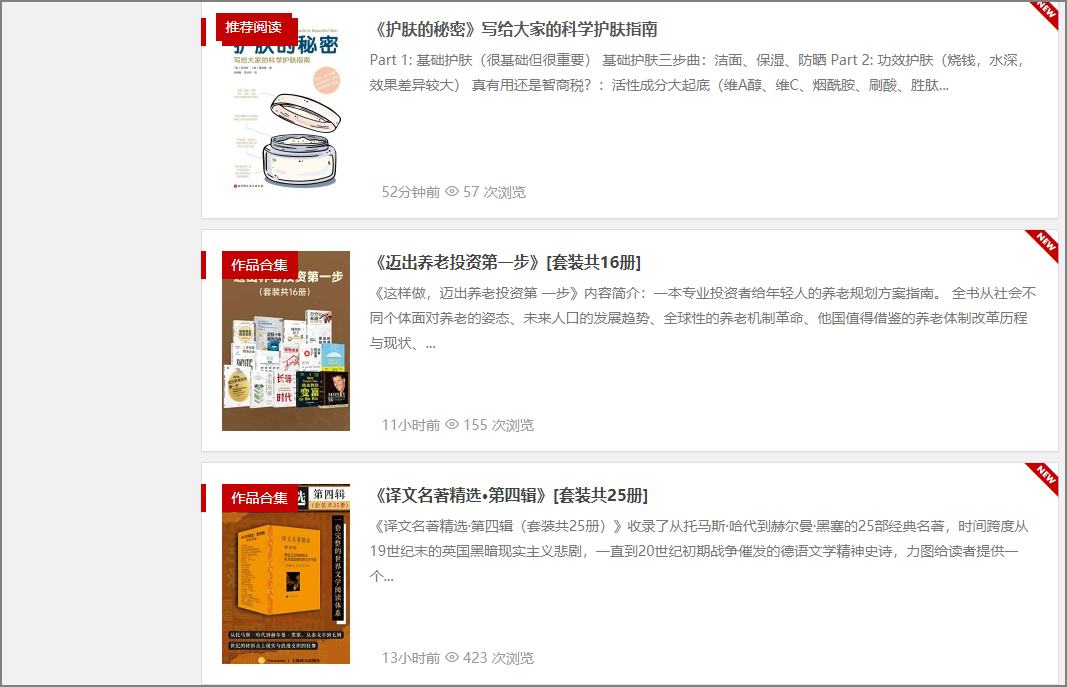Click the eye views icon beside 423 次浏览
This screenshot has width=1067, height=687.
pos(452,658)
